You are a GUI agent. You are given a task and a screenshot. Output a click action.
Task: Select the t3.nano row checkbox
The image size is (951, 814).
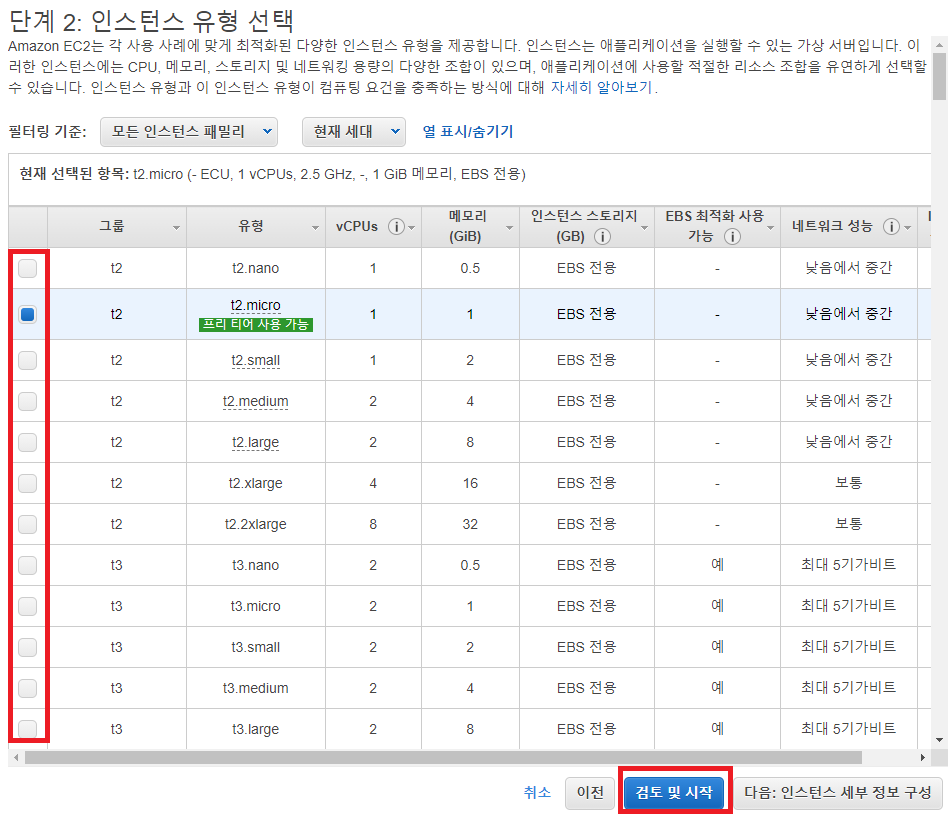27,565
